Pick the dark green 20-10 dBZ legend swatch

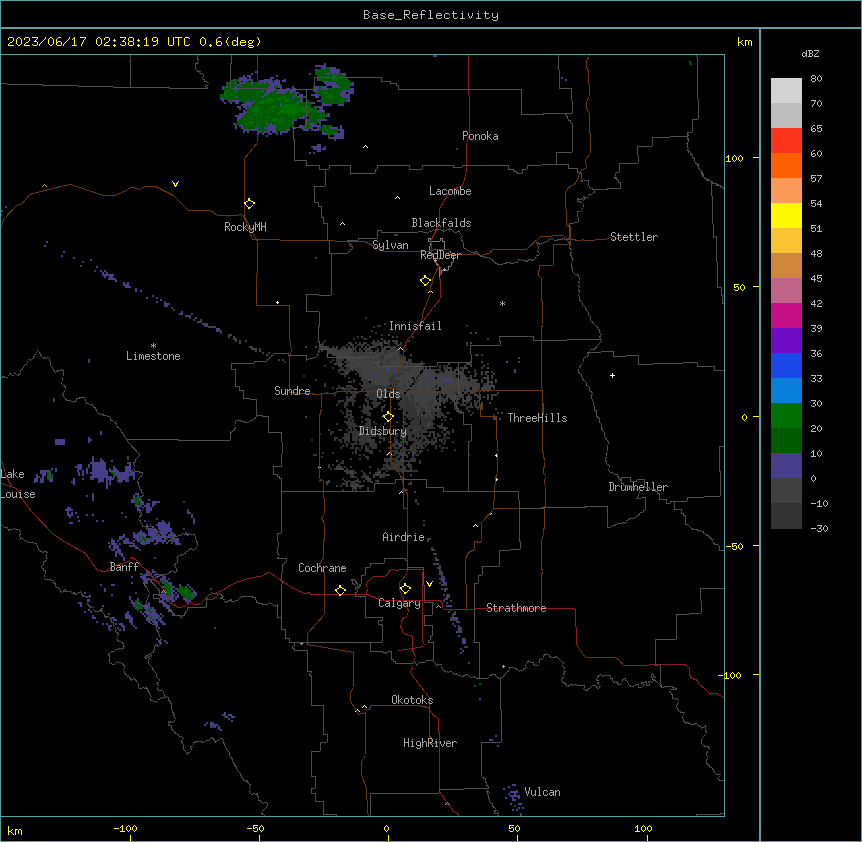(x=786, y=441)
